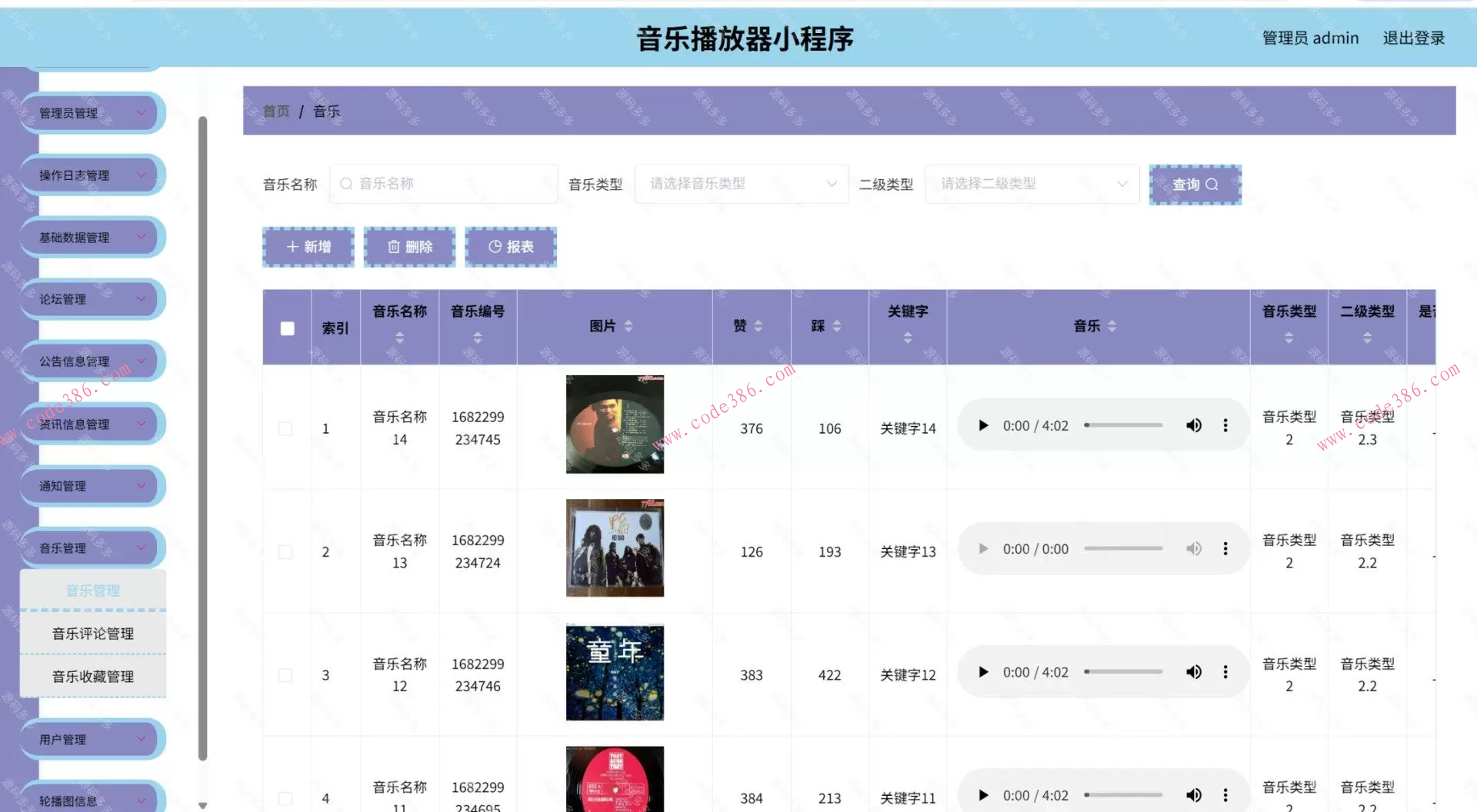Select the row 3 checkbox
The width and height of the screenshot is (1477, 812).
[x=285, y=675]
